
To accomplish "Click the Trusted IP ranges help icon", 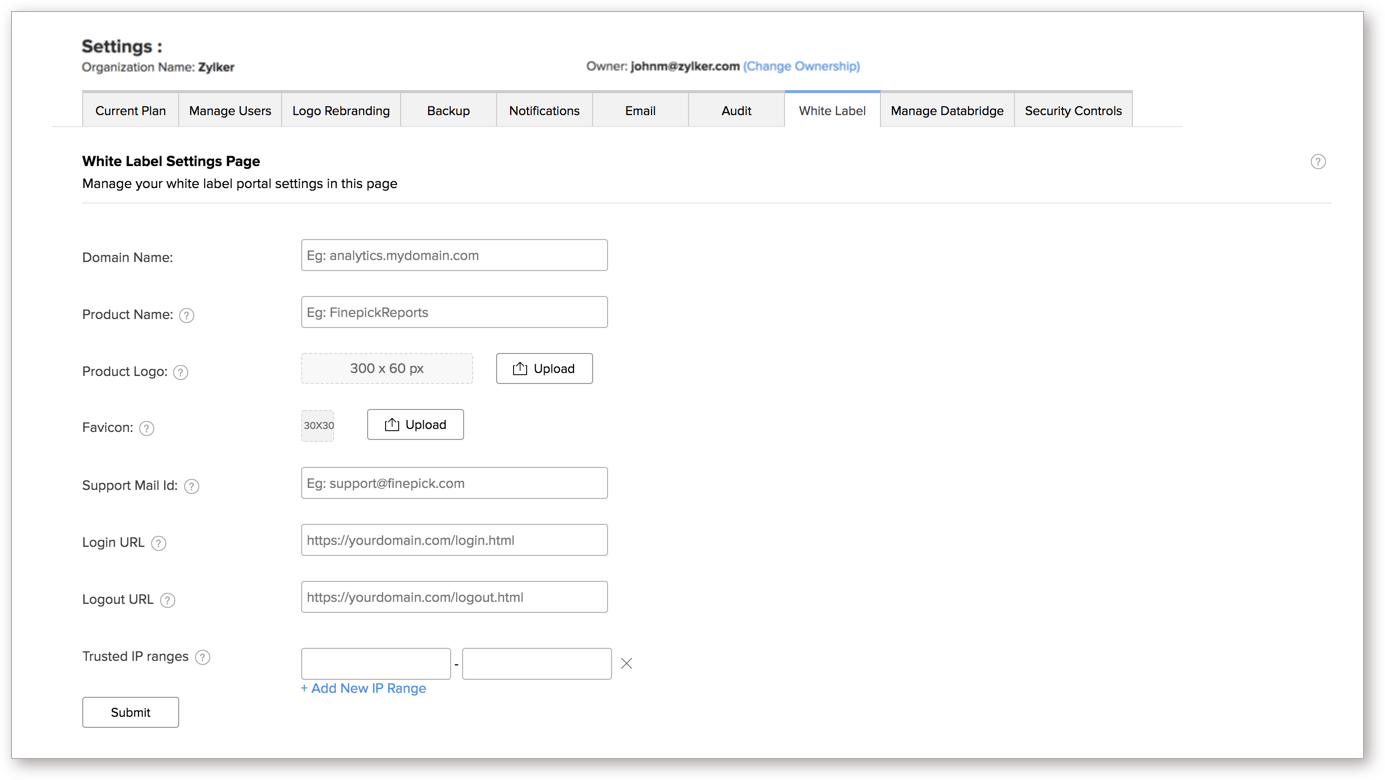I will coord(203,657).
